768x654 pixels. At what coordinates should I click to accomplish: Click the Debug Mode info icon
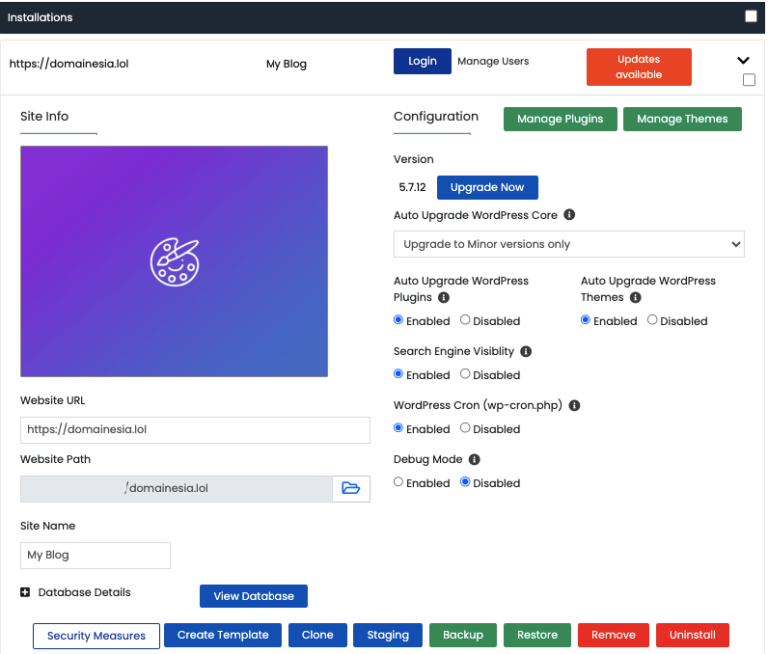pos(474,459)
